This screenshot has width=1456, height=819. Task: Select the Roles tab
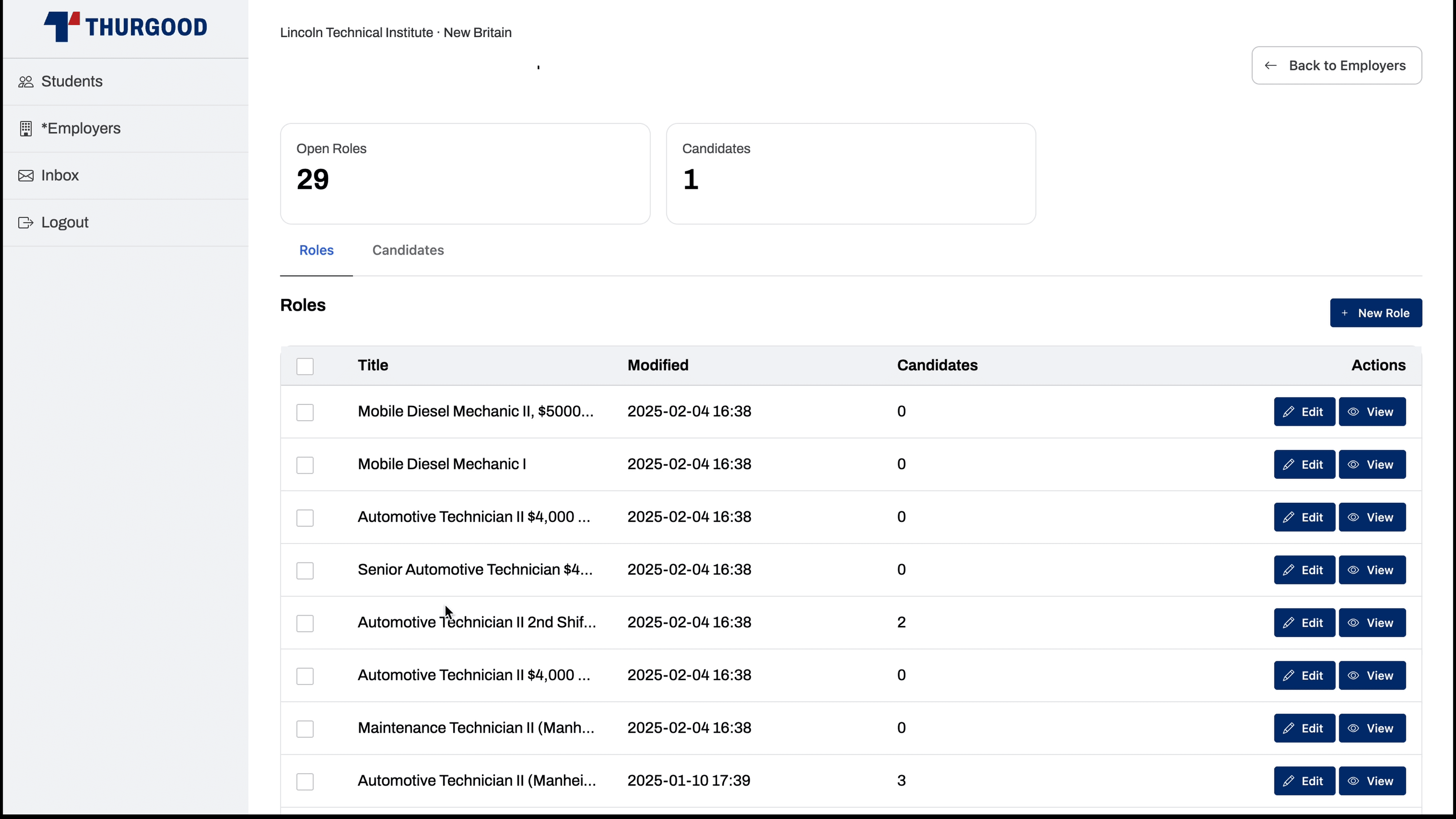(316, 250)
